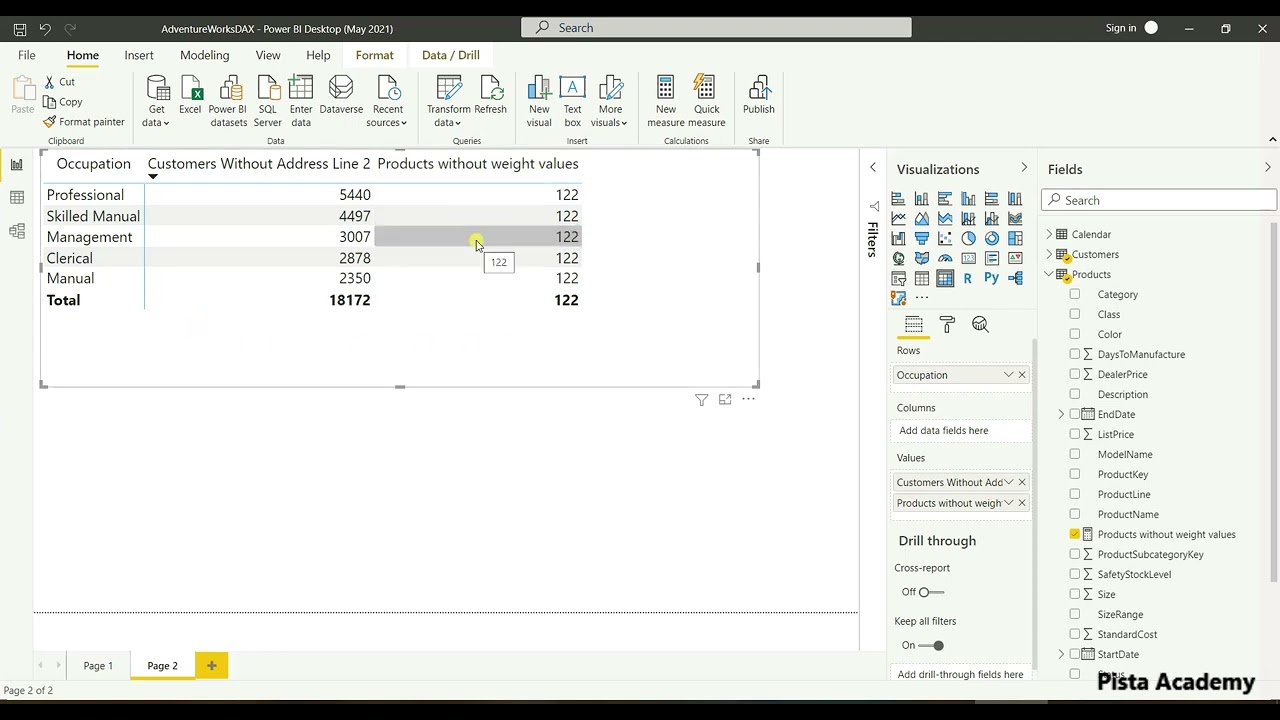Select the stacked bar chart visual

click(898, 198)
